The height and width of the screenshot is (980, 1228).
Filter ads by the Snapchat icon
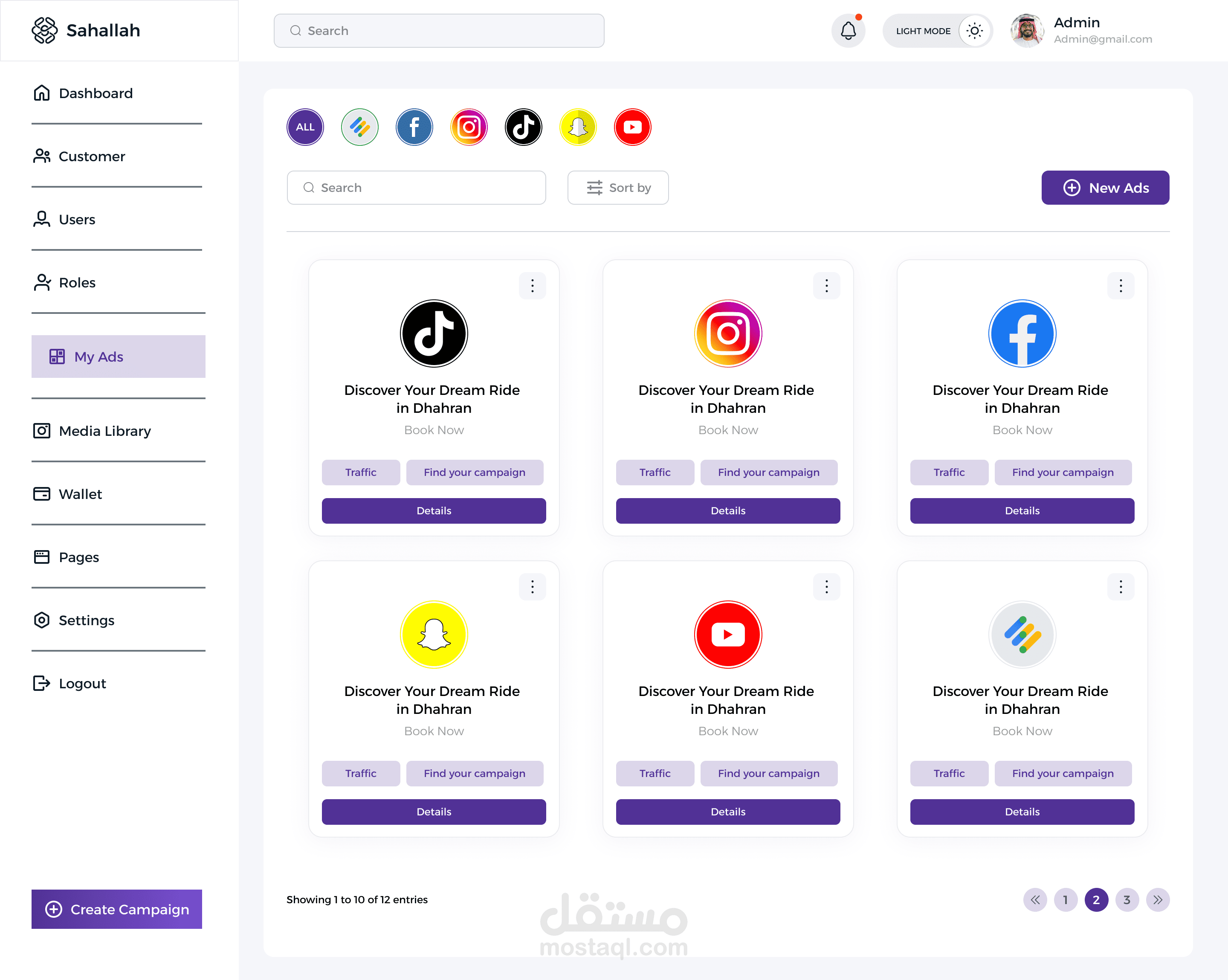(578, 127)
